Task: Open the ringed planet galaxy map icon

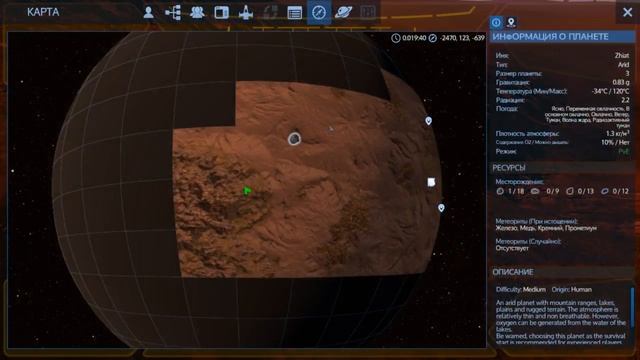Action: [x=343, y=12]
